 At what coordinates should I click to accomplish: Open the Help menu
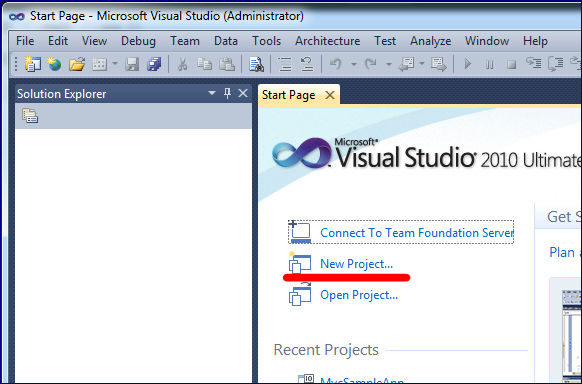pos(535,41)
